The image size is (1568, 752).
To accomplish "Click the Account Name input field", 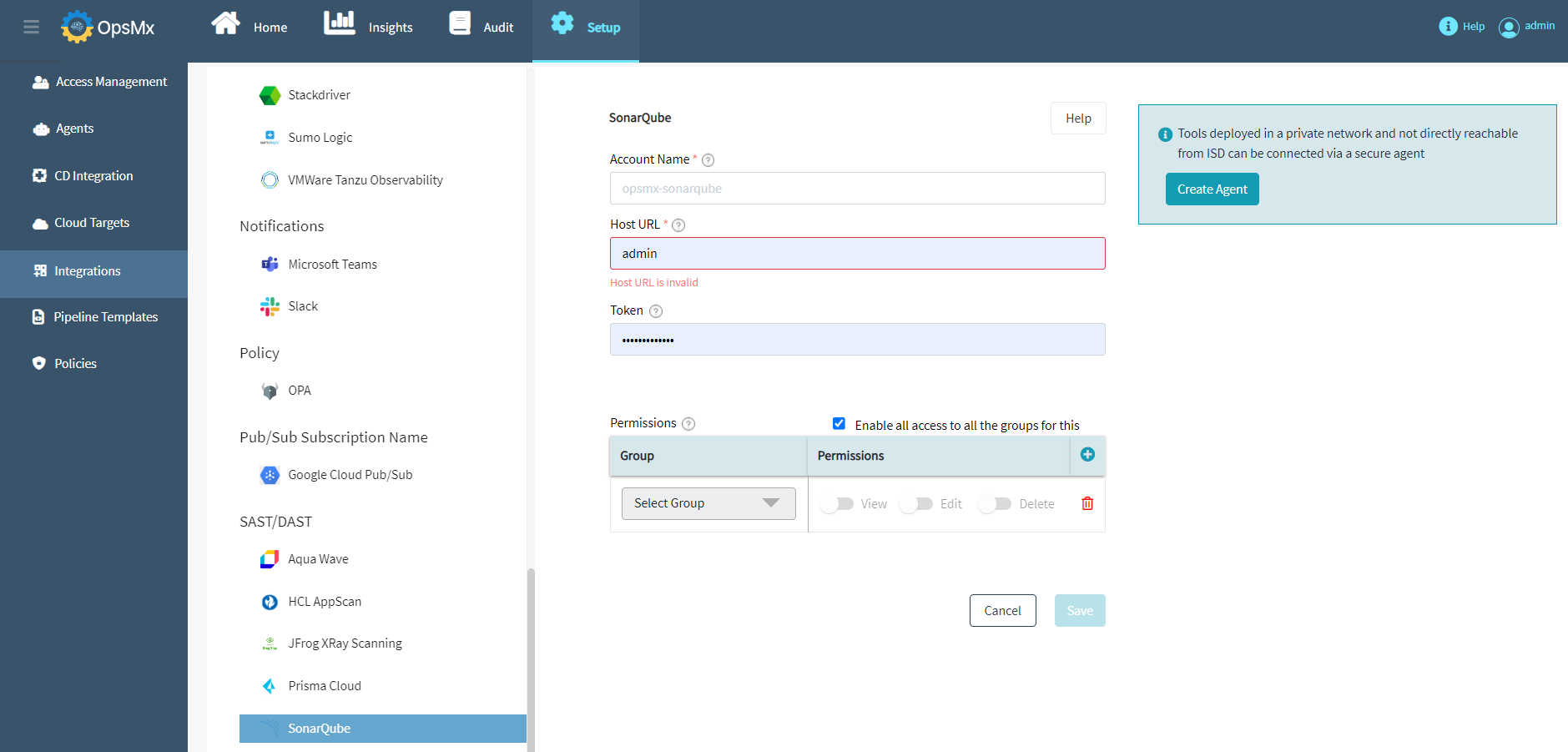I will point(857,189).
